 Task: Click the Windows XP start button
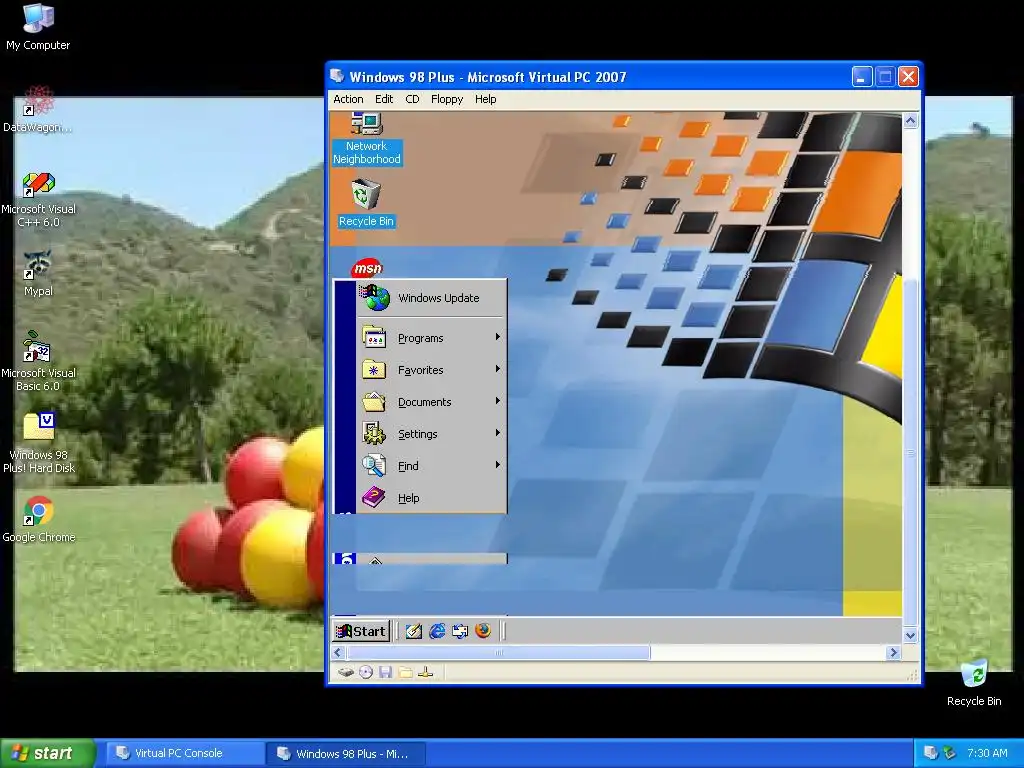pyautogui.click(x=48, y=753)
